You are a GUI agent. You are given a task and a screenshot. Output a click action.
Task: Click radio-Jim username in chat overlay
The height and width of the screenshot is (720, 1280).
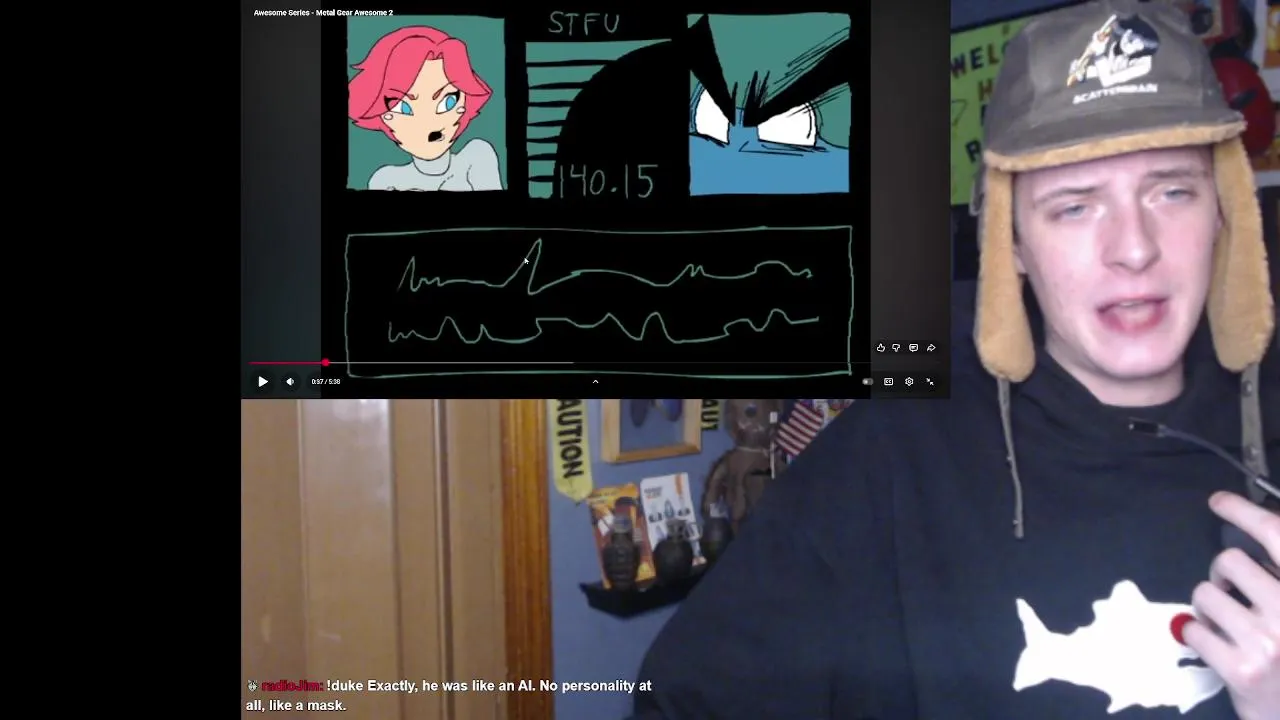[291, 686]
